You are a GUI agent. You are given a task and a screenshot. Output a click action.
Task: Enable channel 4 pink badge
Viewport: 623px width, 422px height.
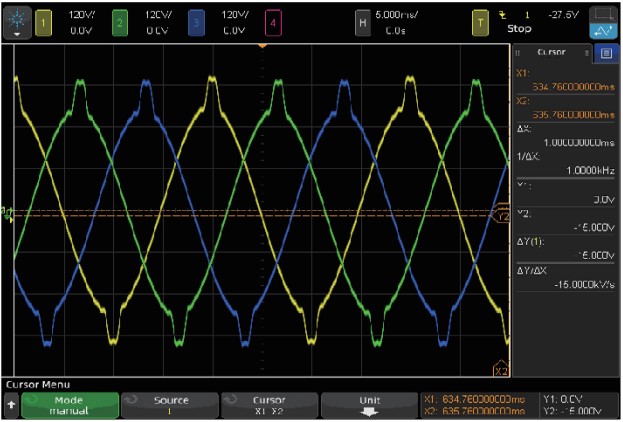coord(274,20)
